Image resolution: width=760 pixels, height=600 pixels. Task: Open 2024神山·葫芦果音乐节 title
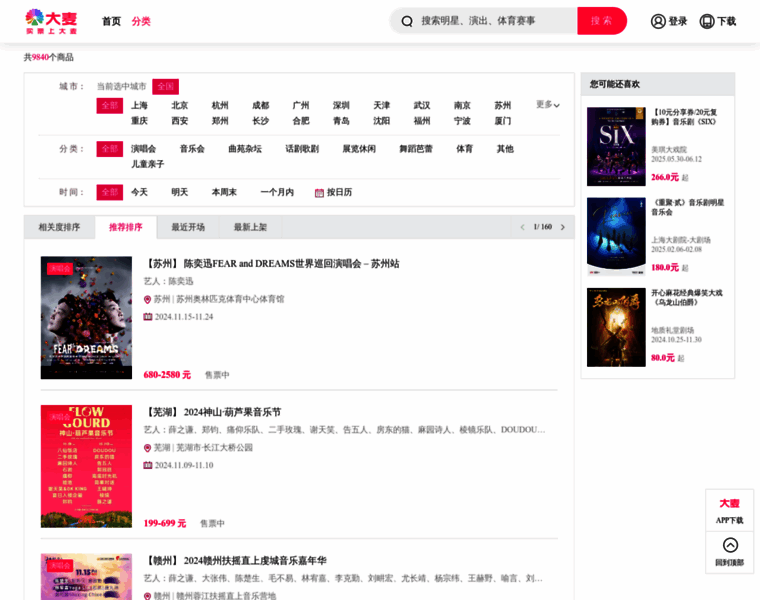tap(213, 412)
